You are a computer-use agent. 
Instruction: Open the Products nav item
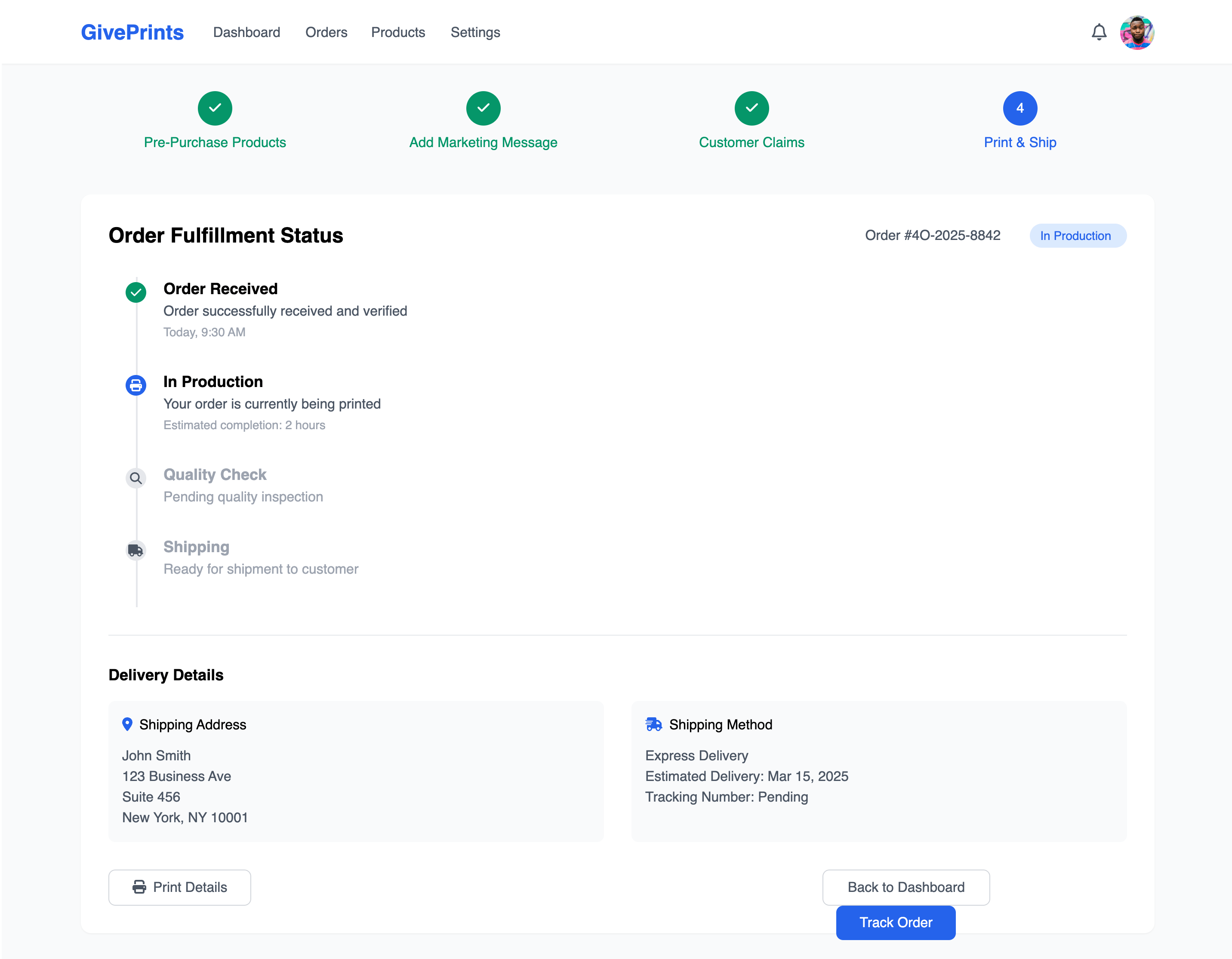point(398,32)
